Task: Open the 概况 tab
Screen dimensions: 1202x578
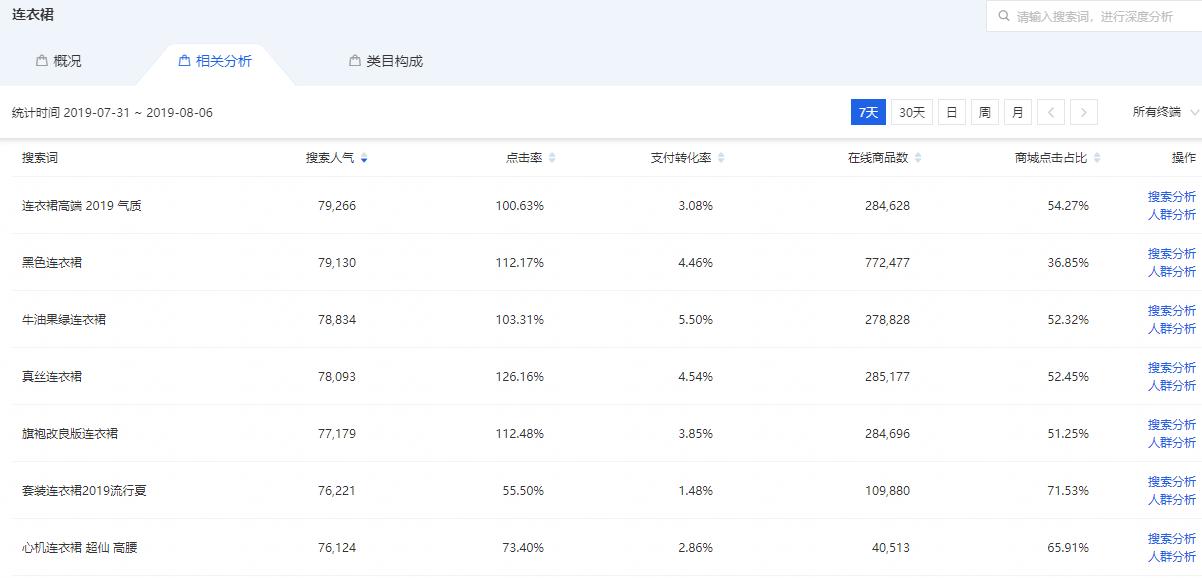Action: 59,62
